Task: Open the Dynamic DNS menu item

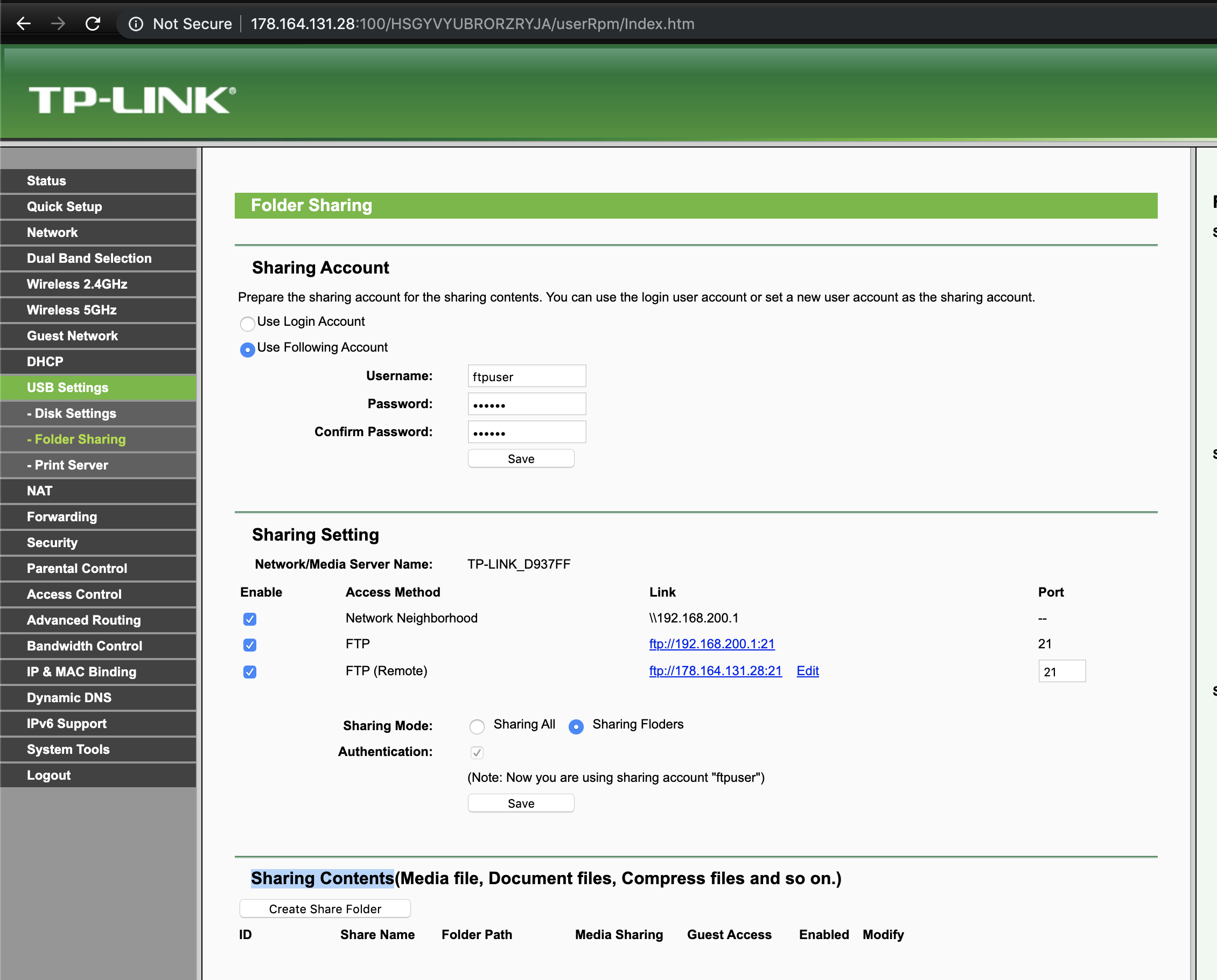Action: 98,698
